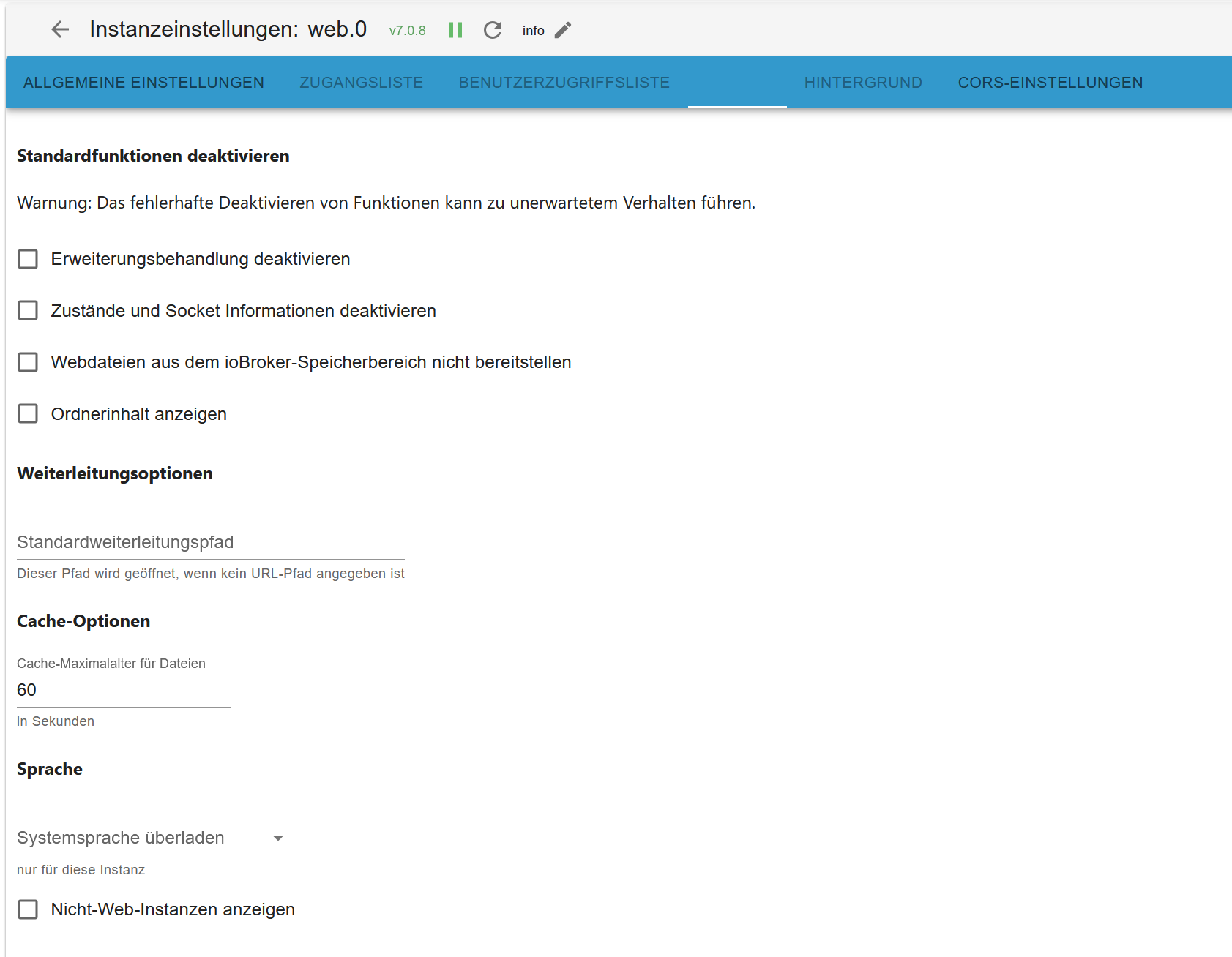Restart the instance with the reload icon
The height and width of the screenshot is (957, 1232).
(493, 30)
